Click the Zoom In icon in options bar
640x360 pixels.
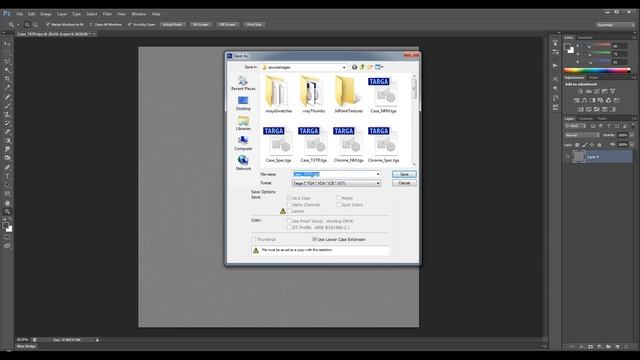coord(27,24)
